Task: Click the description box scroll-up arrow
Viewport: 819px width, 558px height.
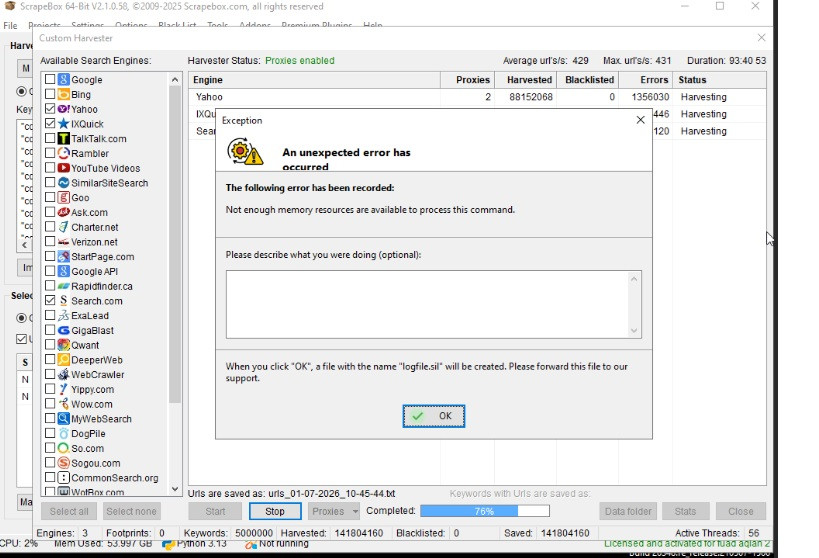Action: point(634,279)
